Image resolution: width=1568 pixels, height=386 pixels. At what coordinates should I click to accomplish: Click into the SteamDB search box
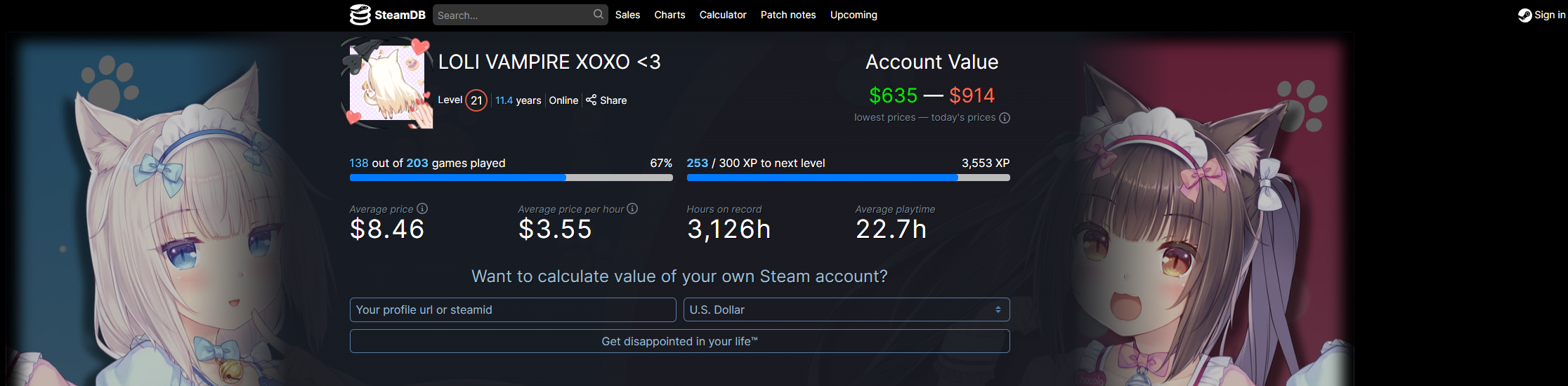513,15
